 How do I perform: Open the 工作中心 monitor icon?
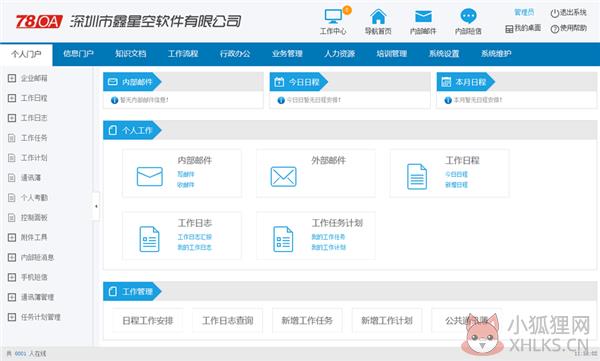tap(333, 16)
